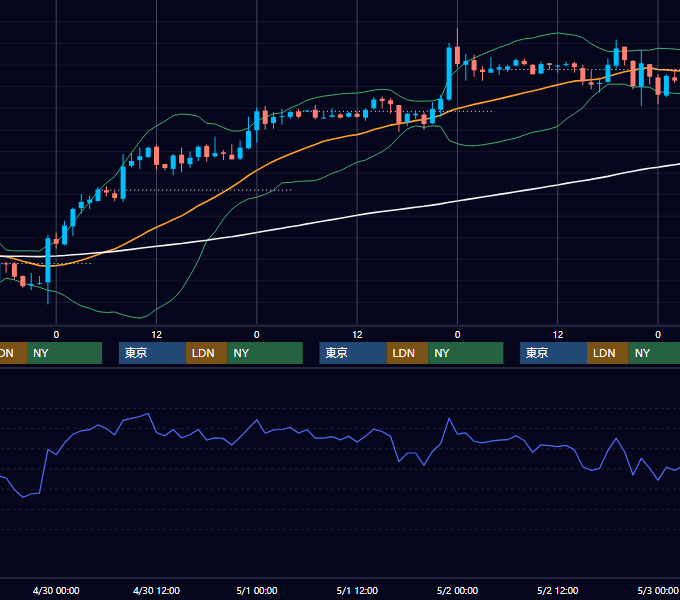
Task: Select the LDN session block on 5/1
Action: pyautogui.click(x=407, y=353)
